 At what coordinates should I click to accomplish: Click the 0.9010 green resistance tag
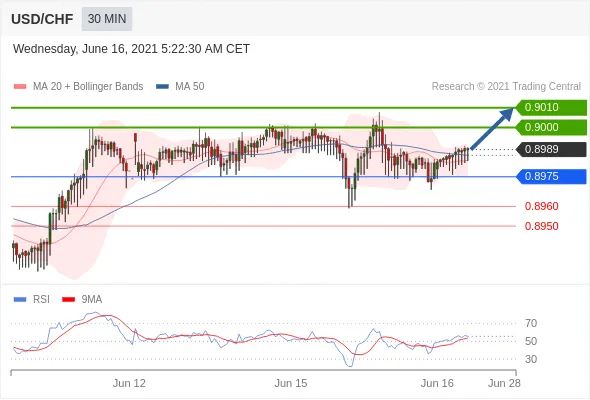tap(551, 107)
